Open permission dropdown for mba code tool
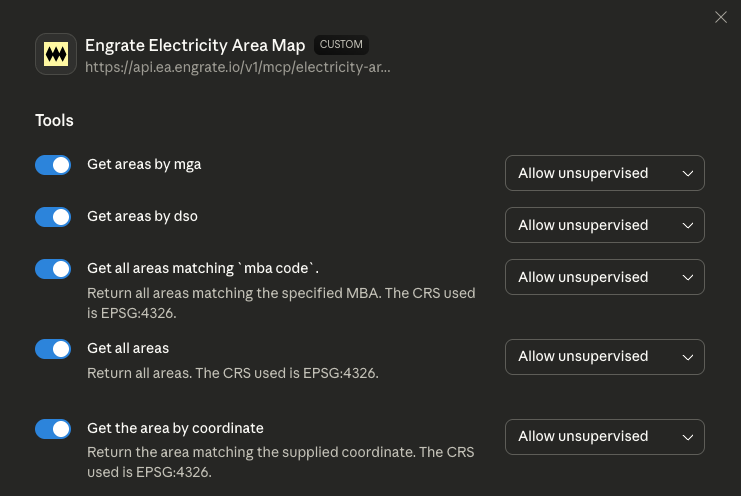 (x=604, y=277)
